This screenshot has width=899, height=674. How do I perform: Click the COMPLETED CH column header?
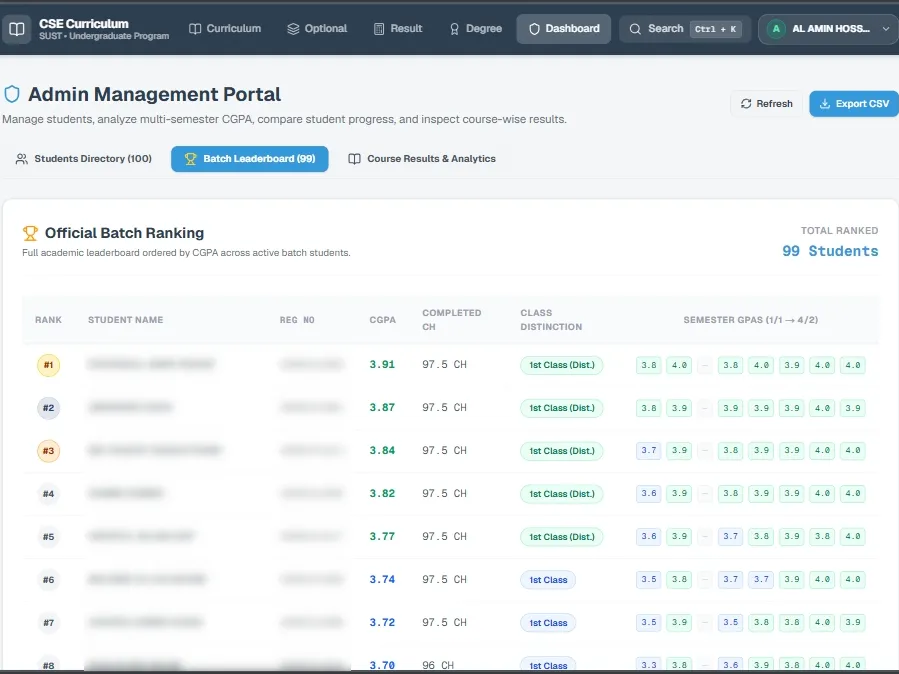coord(451,320)
